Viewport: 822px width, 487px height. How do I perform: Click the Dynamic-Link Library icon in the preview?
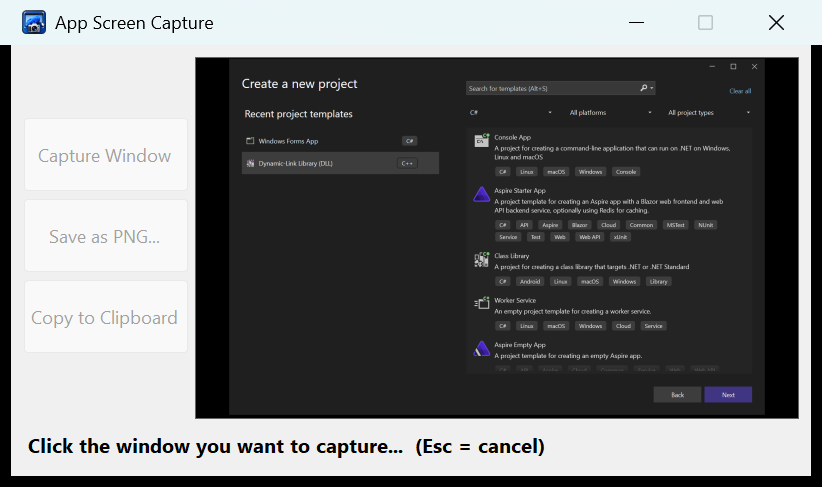pyautogui.click(x=251, y=163)
